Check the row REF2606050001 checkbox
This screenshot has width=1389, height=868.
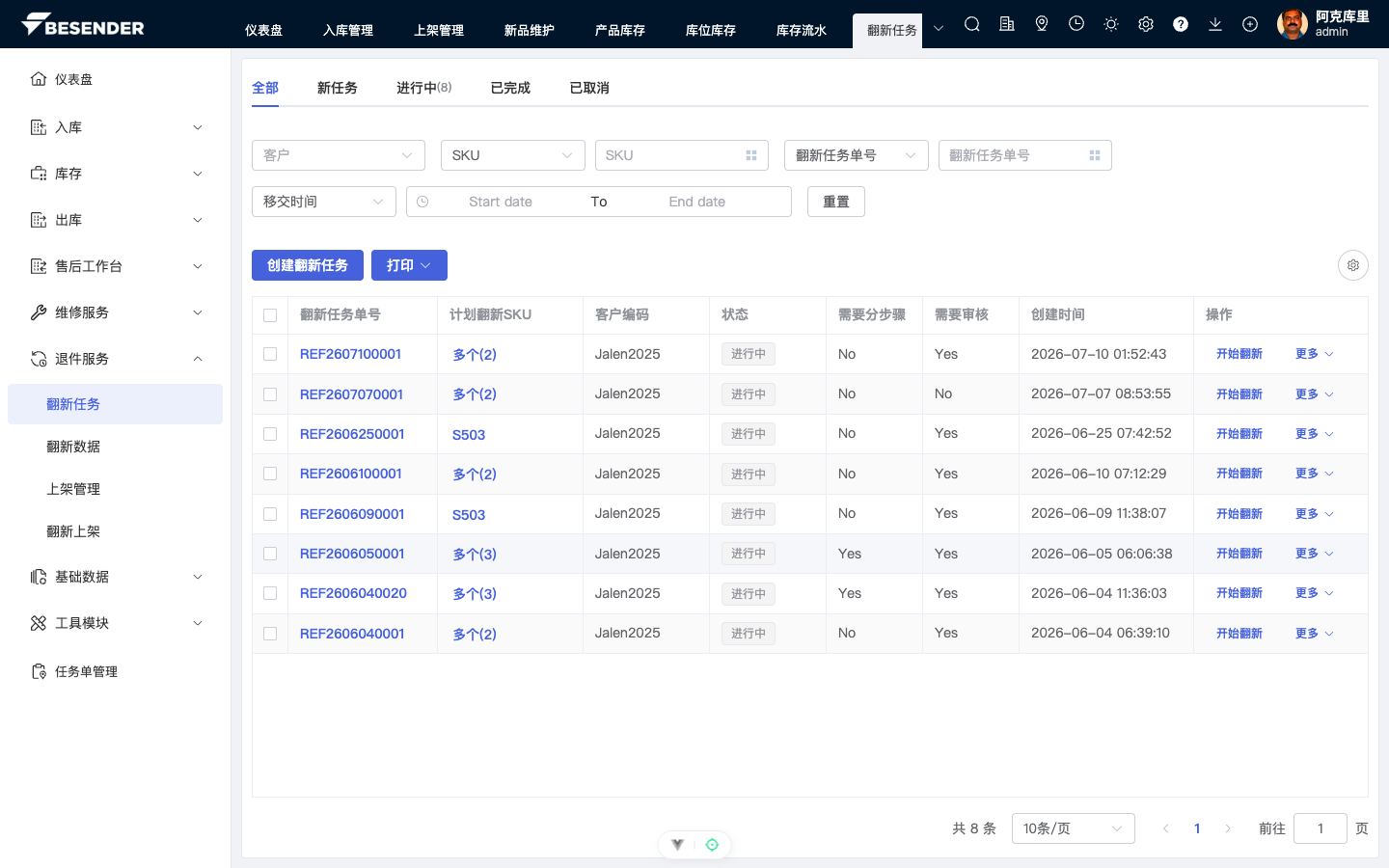[x=270, y=554]
